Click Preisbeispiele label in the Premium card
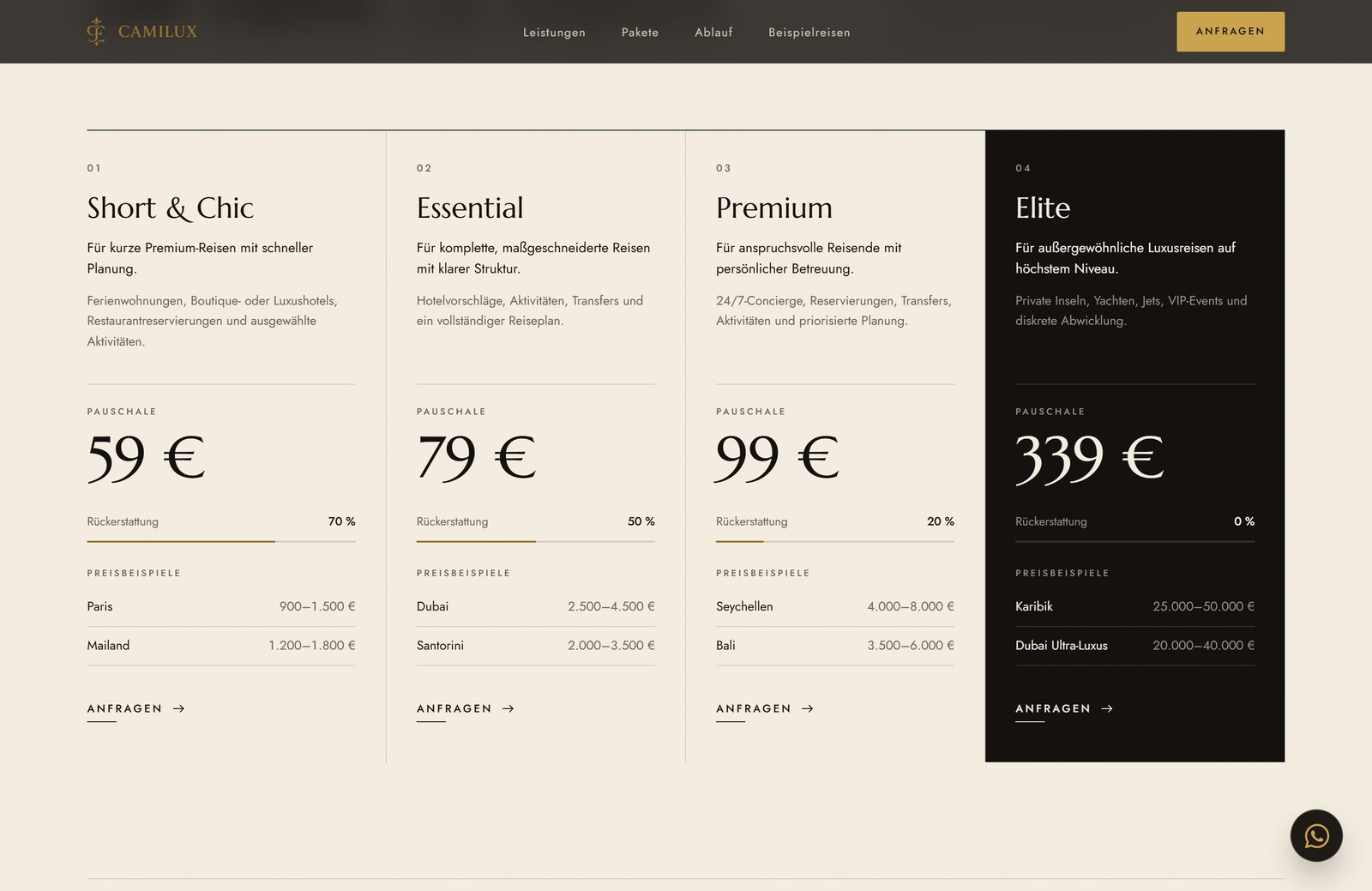Image resolution: width=1372 pixels, height=891 pixels. [763, 573]
